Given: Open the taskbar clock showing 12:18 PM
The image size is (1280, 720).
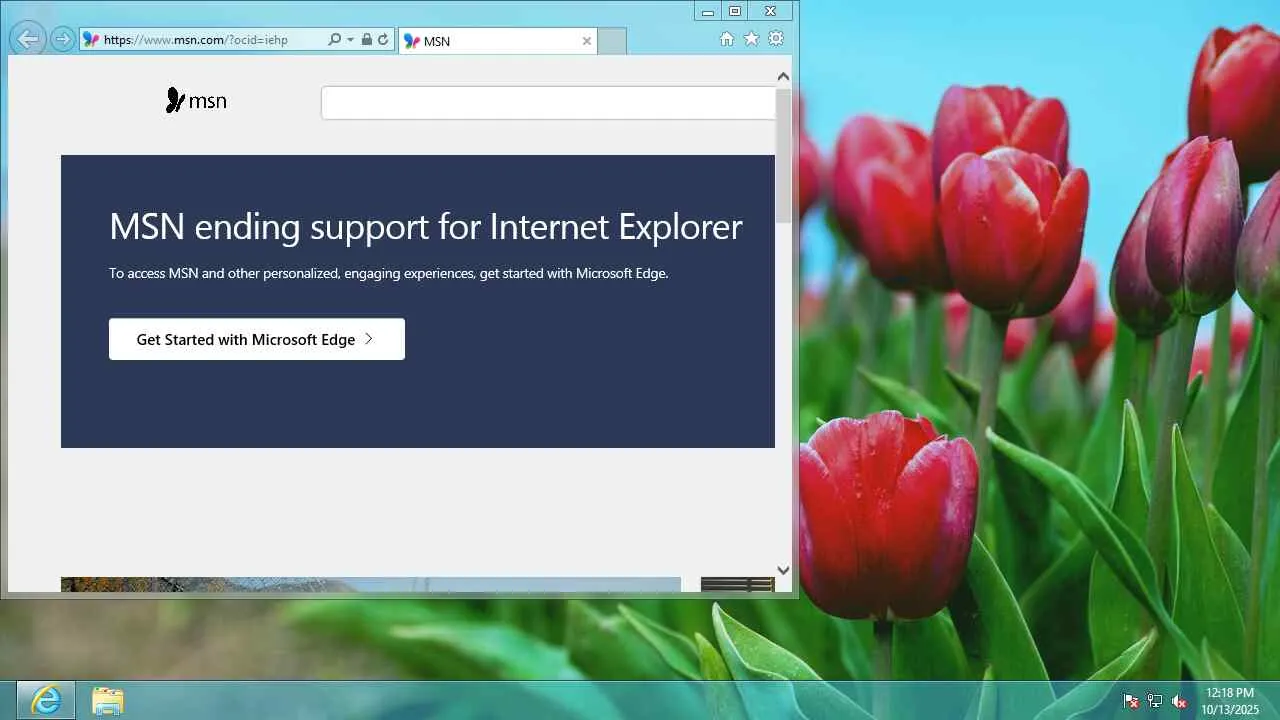Looking at the screenshot, I should coord(1231,700).
